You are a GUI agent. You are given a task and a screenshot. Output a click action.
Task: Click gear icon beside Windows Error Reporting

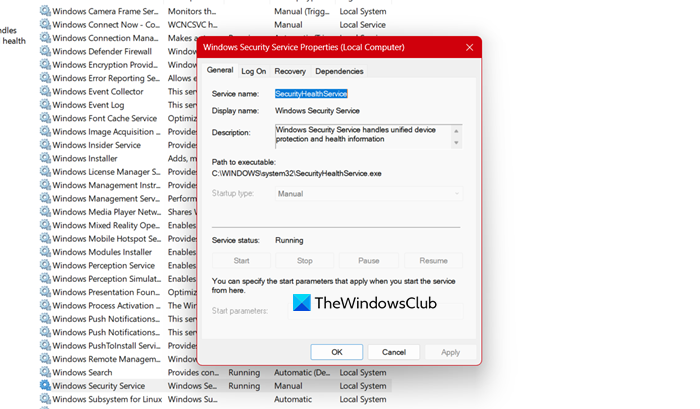(x=45, y=78)
